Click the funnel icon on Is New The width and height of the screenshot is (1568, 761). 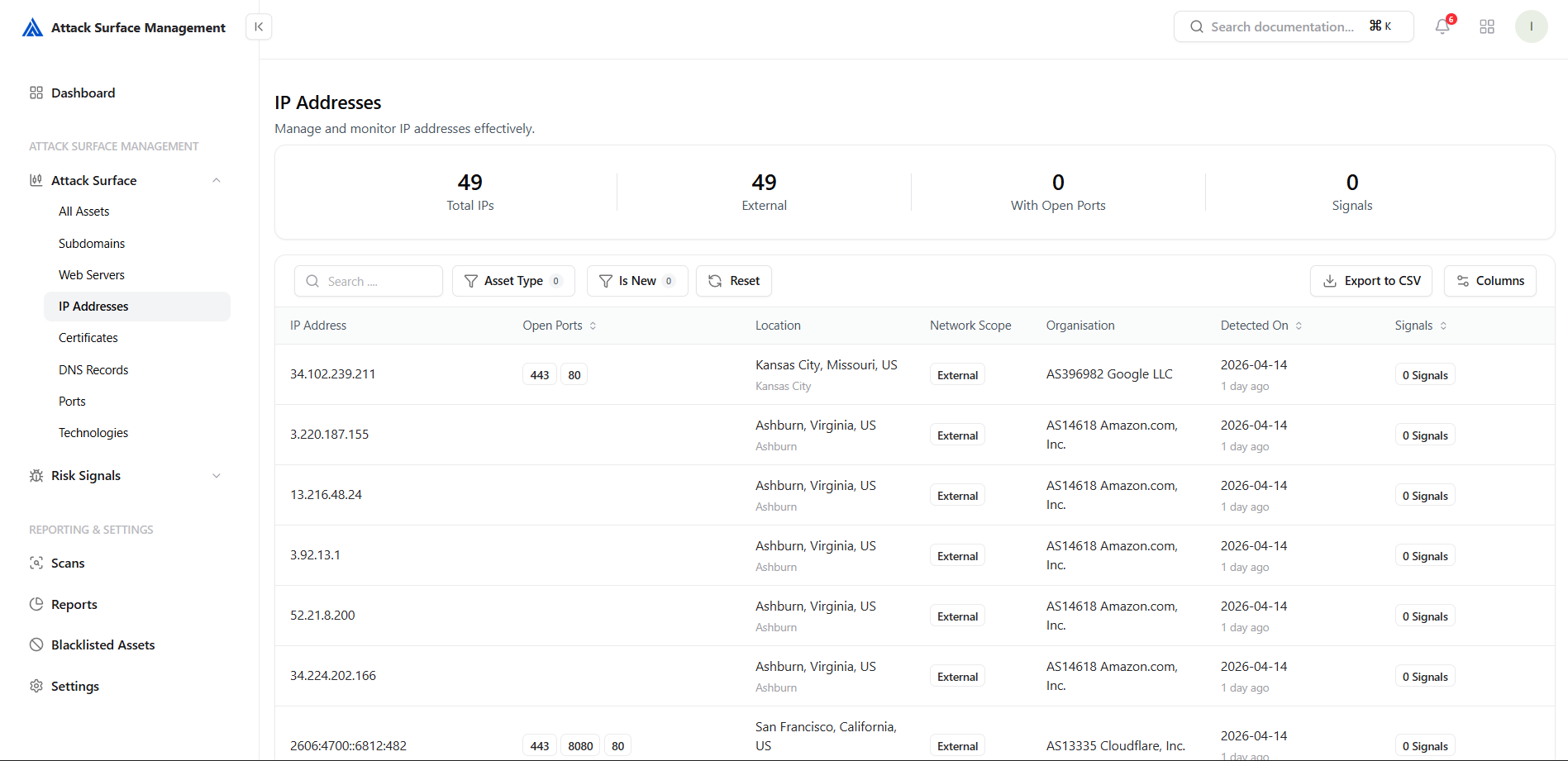tap(606, 281)
